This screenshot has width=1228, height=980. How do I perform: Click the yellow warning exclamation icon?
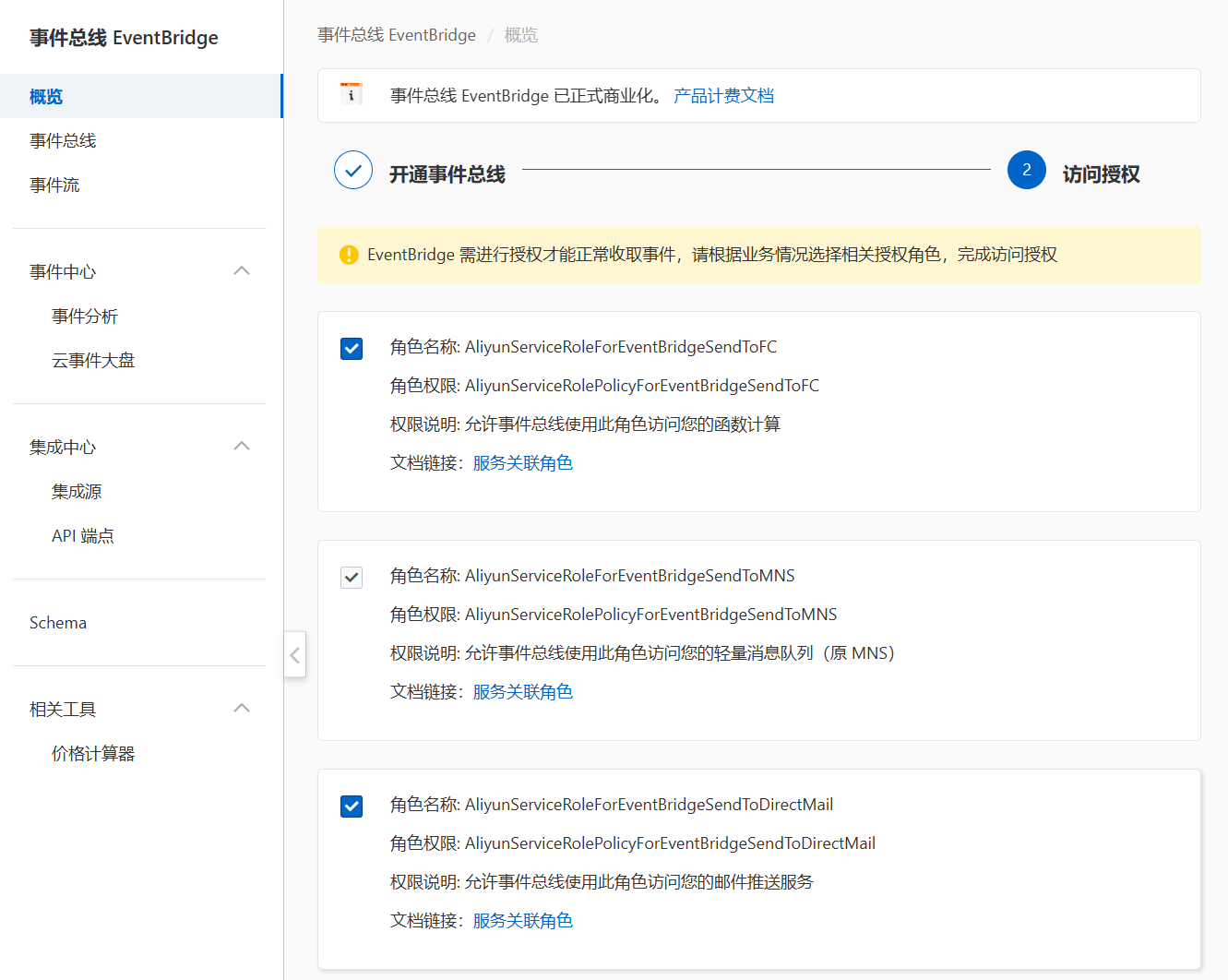[349, 255]
